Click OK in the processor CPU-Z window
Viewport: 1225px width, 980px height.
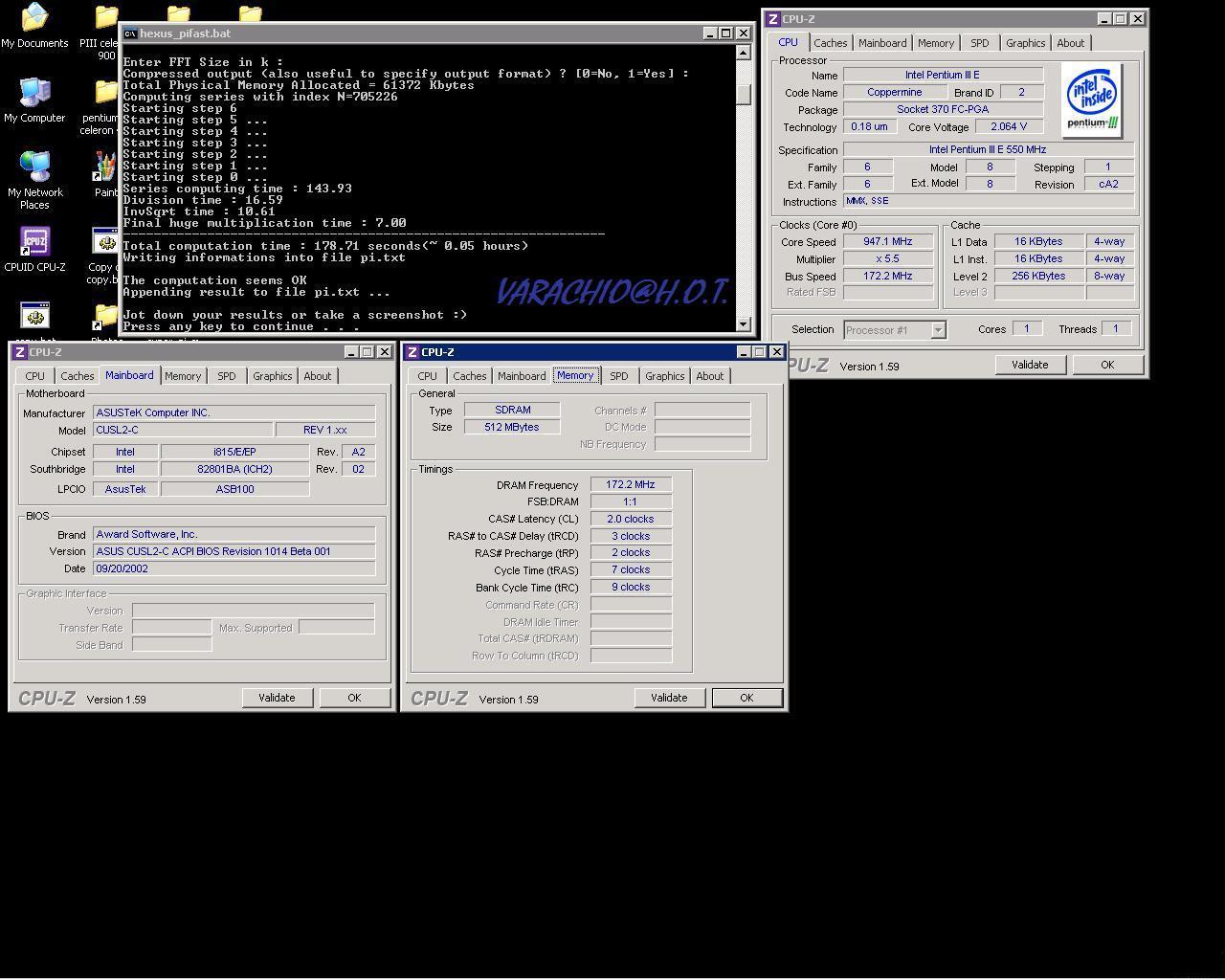pyautogui.click(x=1107, y=365)
